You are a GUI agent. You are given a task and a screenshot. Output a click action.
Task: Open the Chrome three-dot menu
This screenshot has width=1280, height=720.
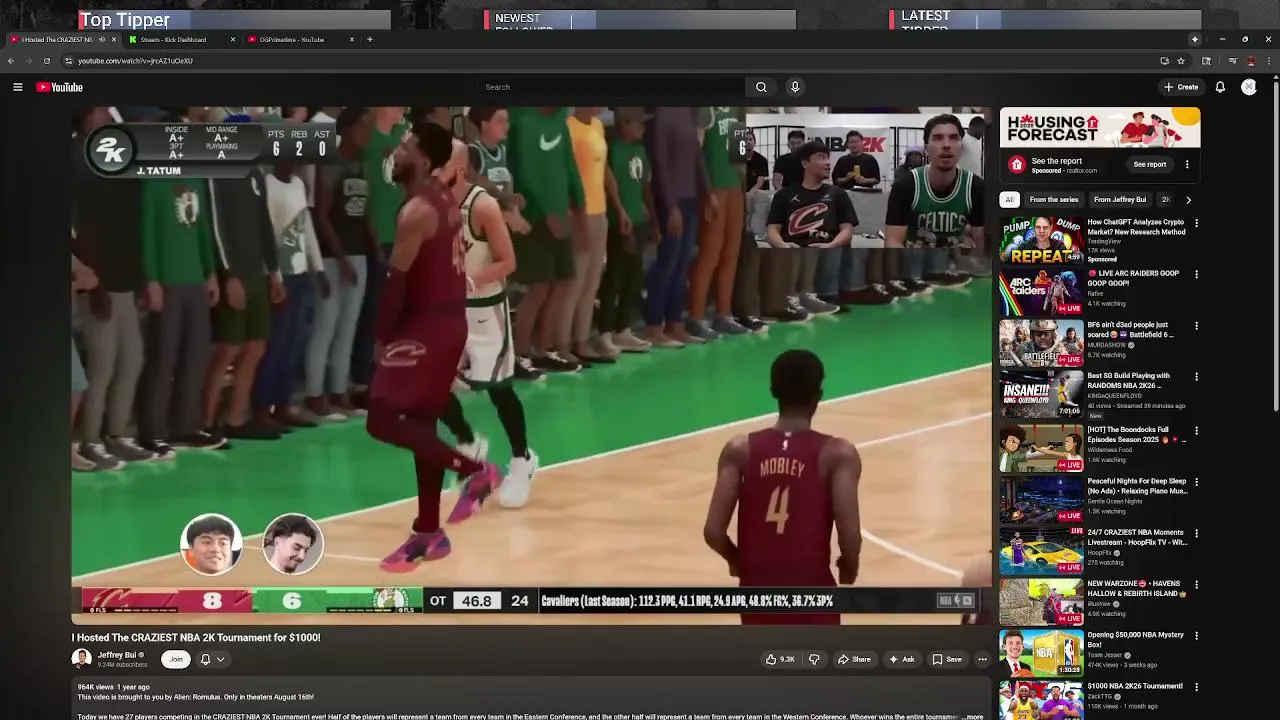tap(1269, 61)
